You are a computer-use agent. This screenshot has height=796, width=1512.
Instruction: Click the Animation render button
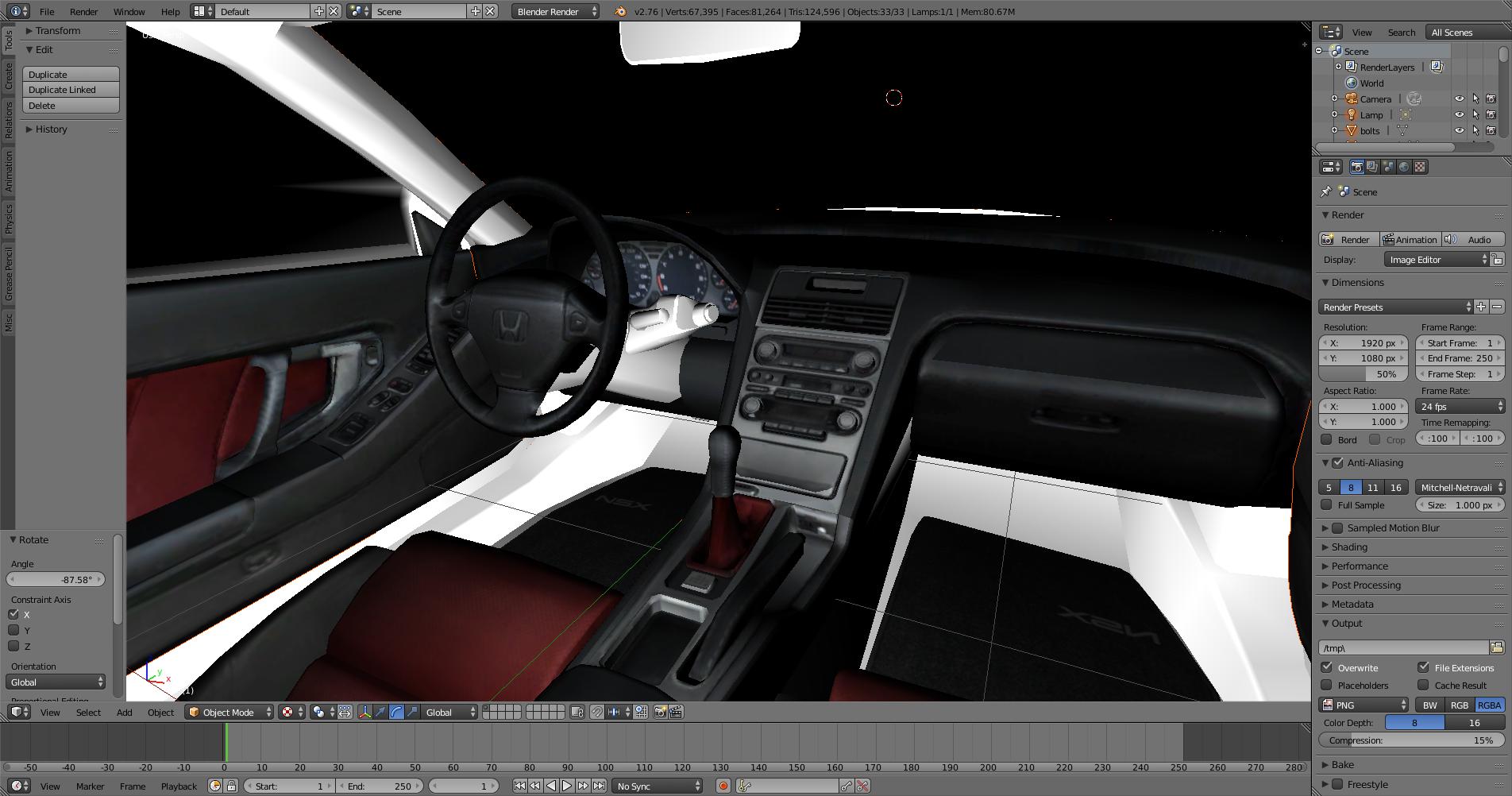pyautogui.click(x=1410, y=239)
